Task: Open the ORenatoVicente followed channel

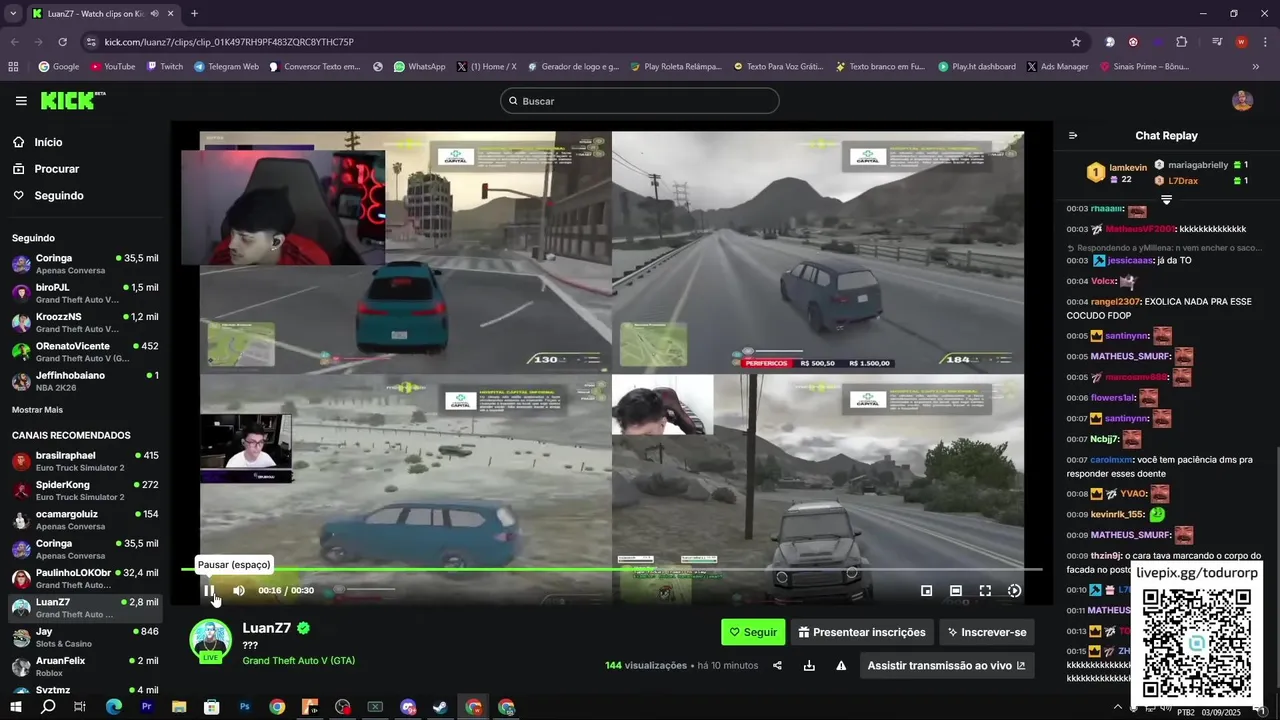Action: (x=85, y=352)
